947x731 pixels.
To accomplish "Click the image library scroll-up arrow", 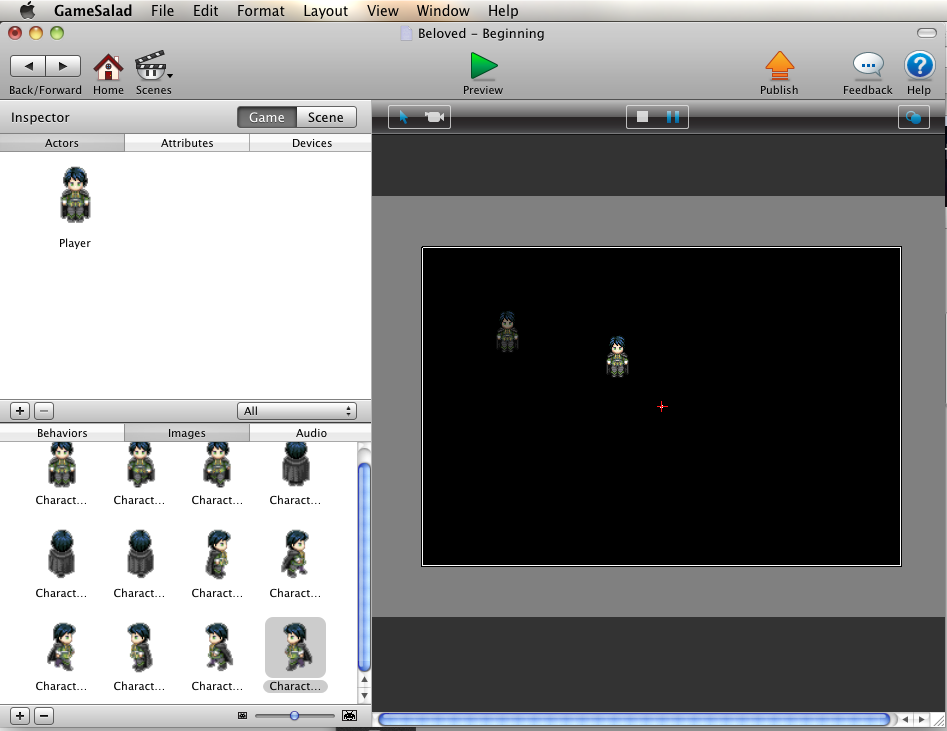I will pos(364,680).
